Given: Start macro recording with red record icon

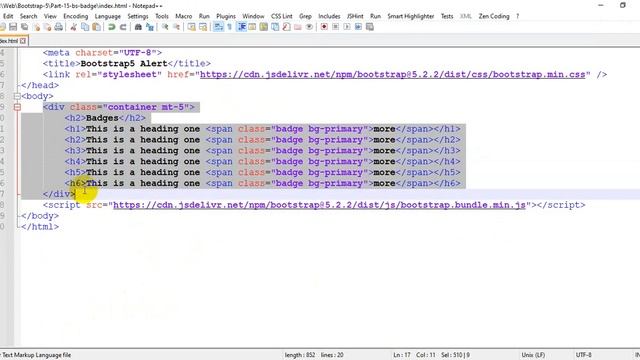Looking at the screenshot, I should coord(324,27).
